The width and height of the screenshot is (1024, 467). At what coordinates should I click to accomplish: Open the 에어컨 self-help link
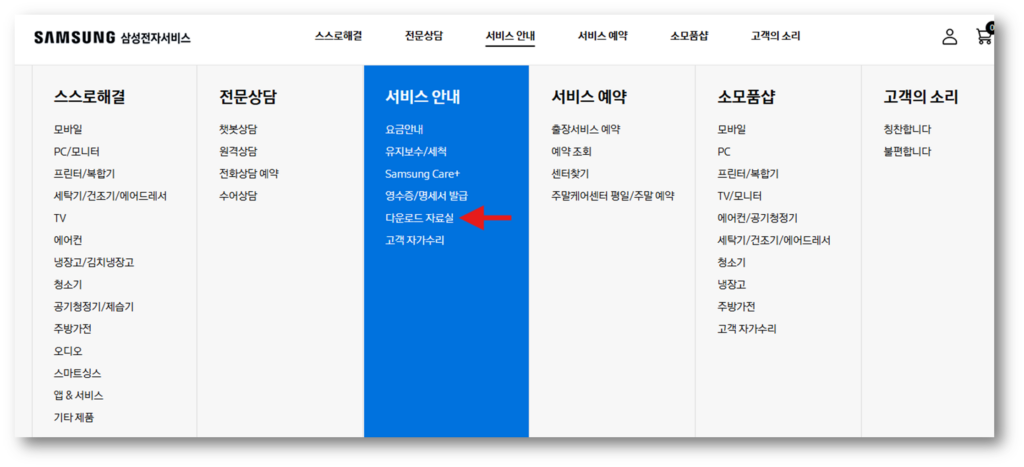tap(68, 240)
